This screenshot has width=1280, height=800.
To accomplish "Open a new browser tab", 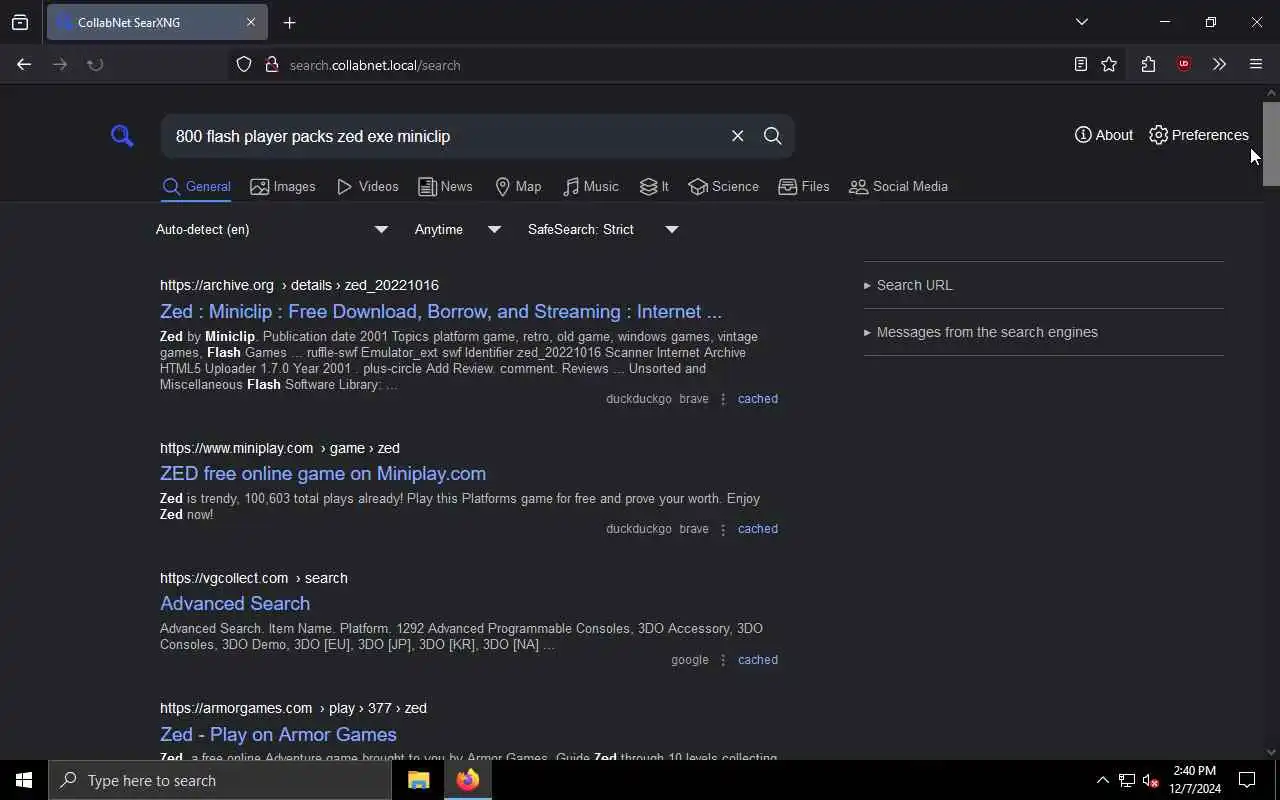I will [x=290, y=22].
